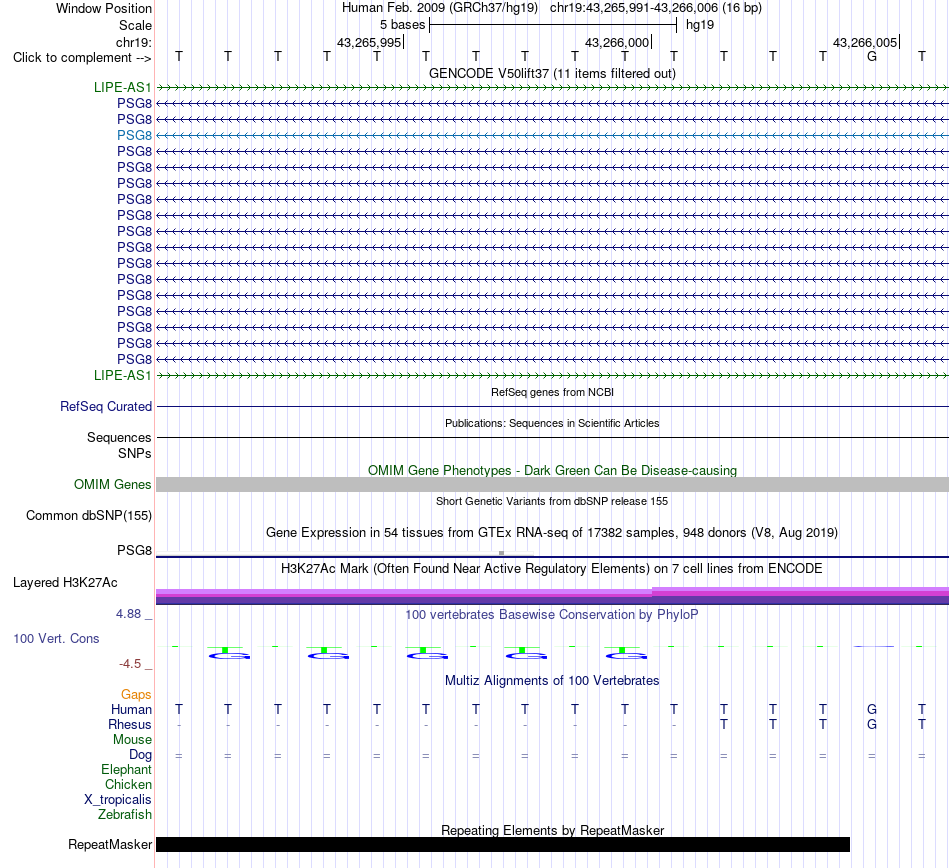Select the Rhesus alignment row label
Viewport: 950px width, 868px height.
130,724
